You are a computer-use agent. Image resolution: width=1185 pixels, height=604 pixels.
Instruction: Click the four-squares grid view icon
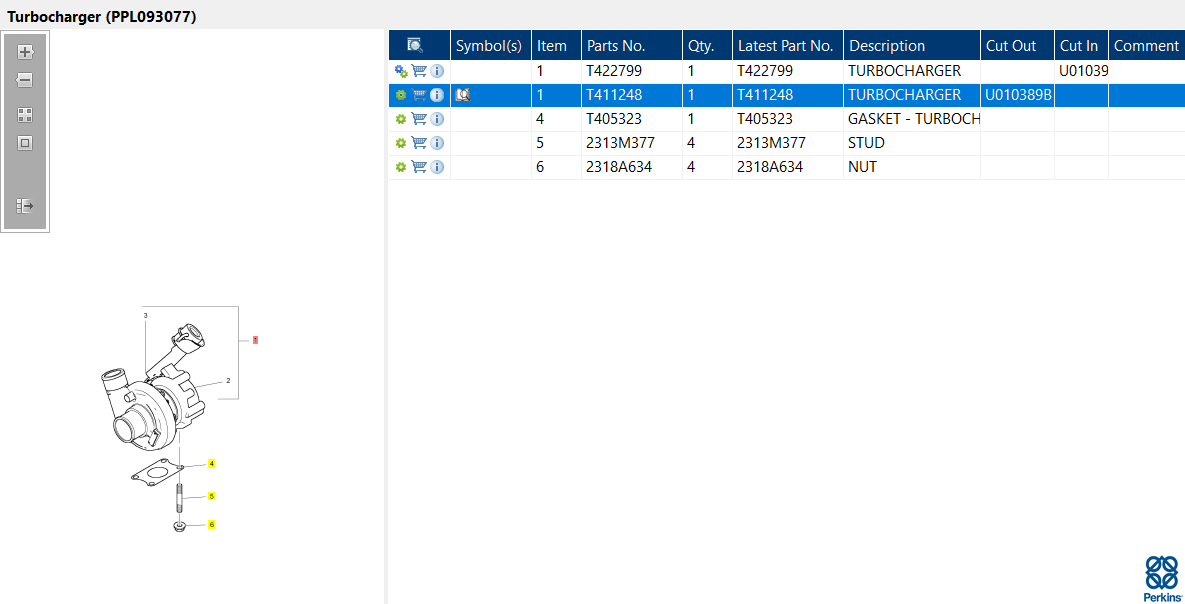click(25, 115)
